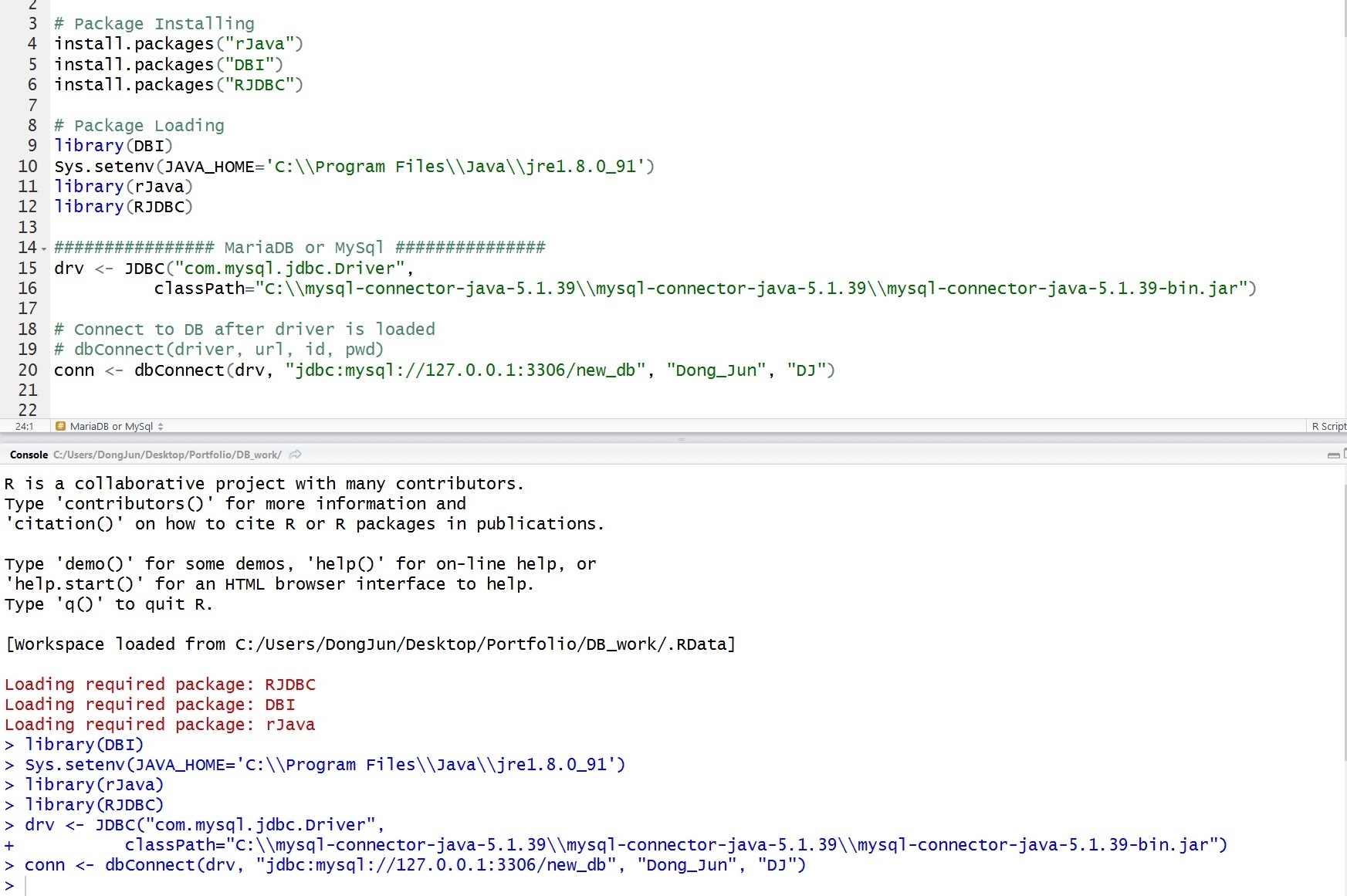1347x896 pixels.
Task: Click the conn <- dbConnect editor line 20
Action: click(445, 370)
